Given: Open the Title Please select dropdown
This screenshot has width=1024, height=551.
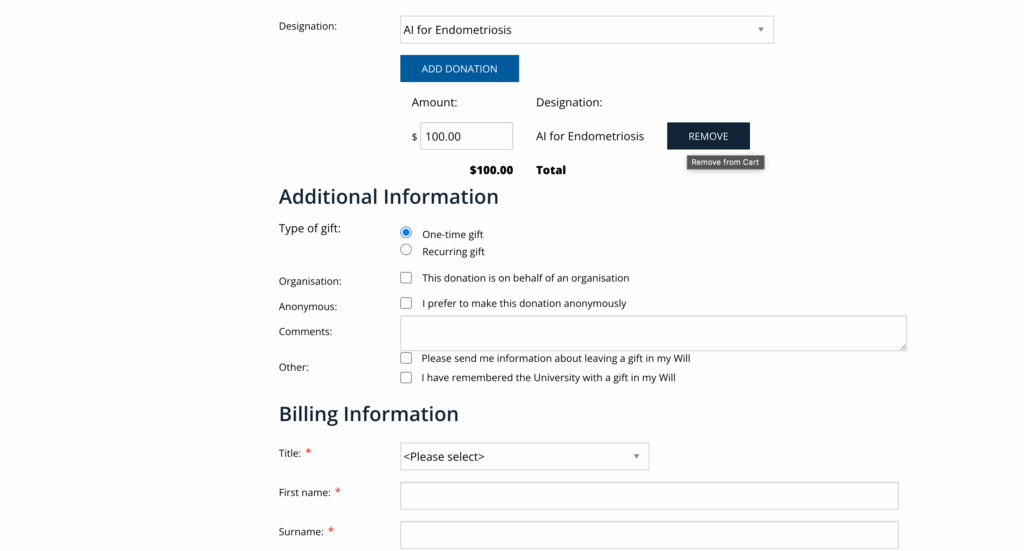Looking at the screenshot, I should [524, 456].
